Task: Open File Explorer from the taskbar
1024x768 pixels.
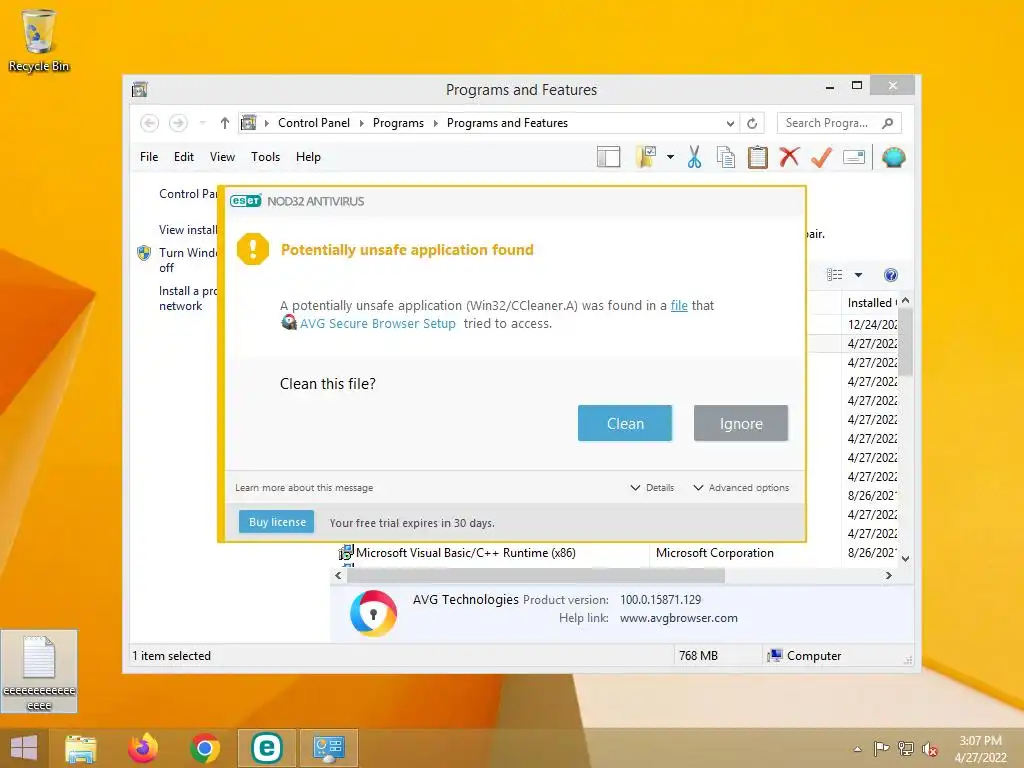Action: tap(80, 748)
